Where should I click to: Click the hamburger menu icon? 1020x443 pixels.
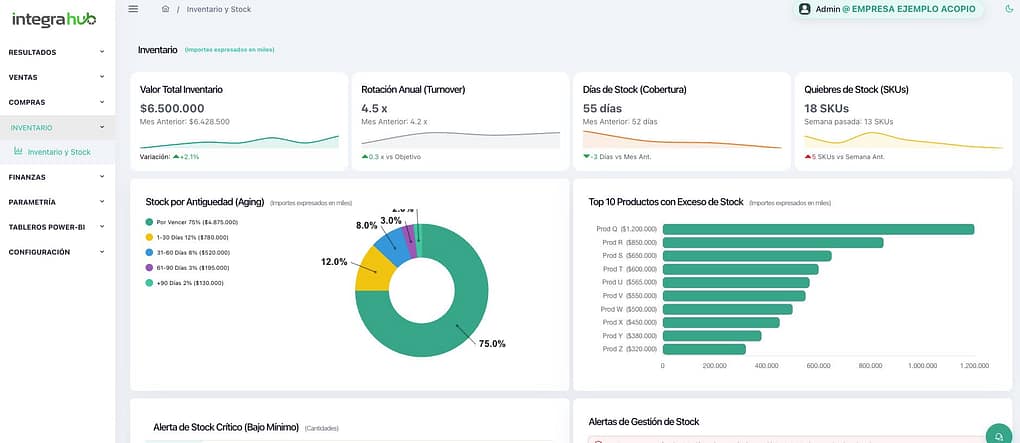coord(133,9)
